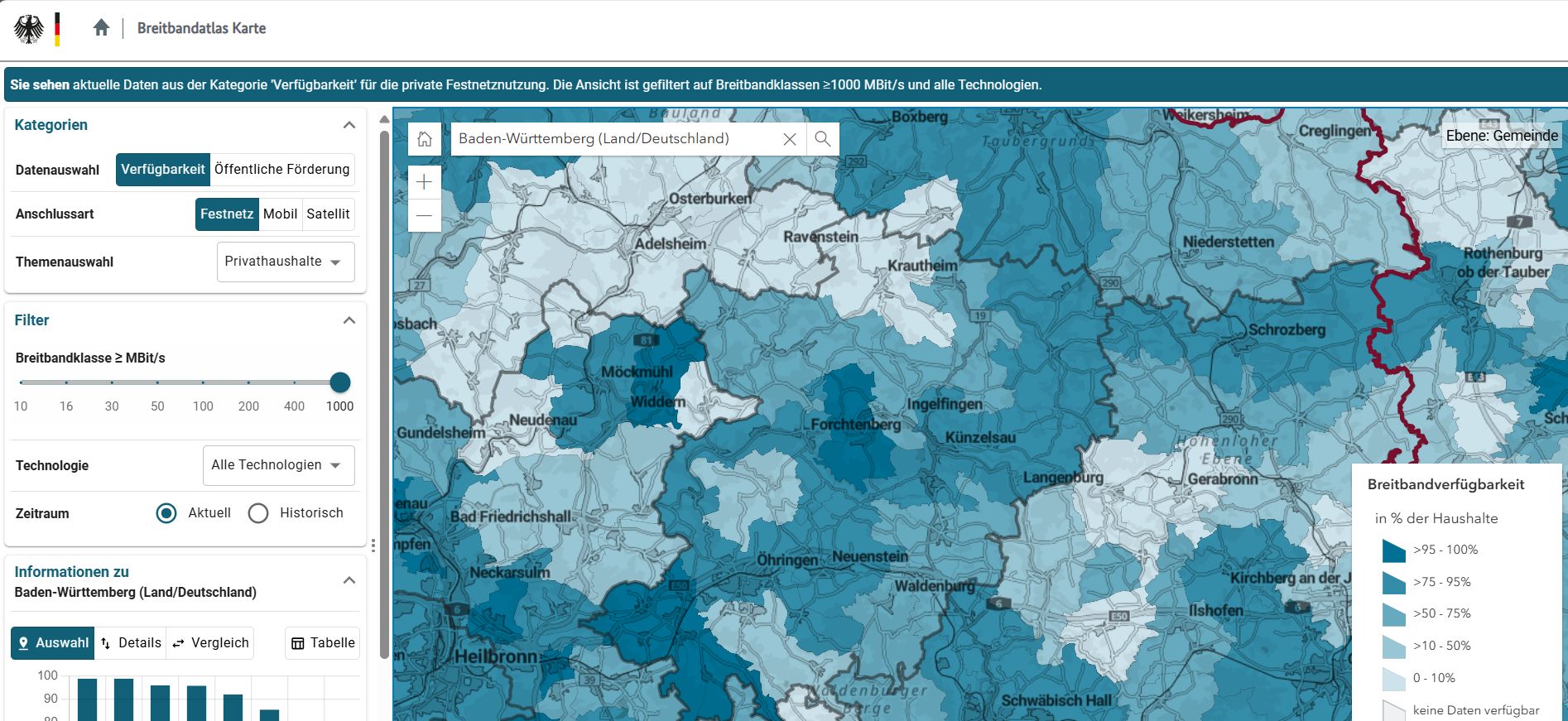Open the Alle Technologien dropdown

[278, 465]
